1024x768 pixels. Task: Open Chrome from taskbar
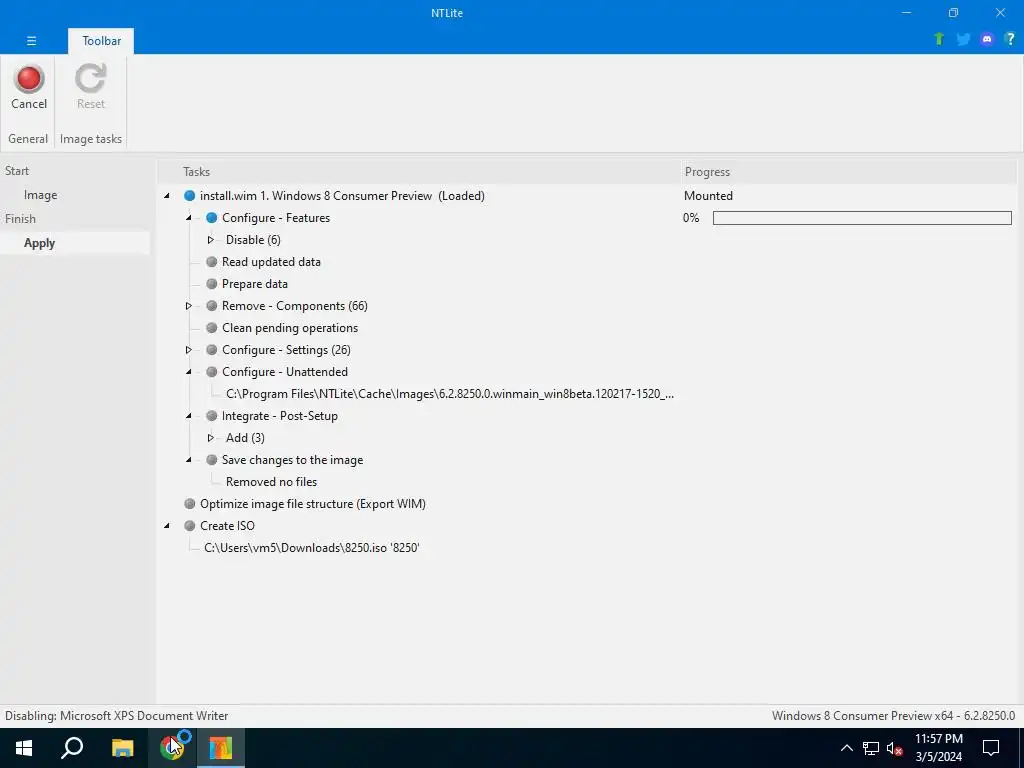click(172, 748)
